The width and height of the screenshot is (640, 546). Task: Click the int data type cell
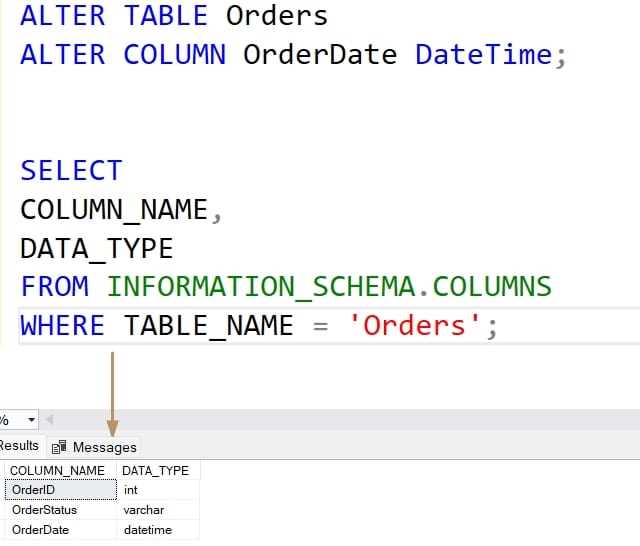(158, 490)
